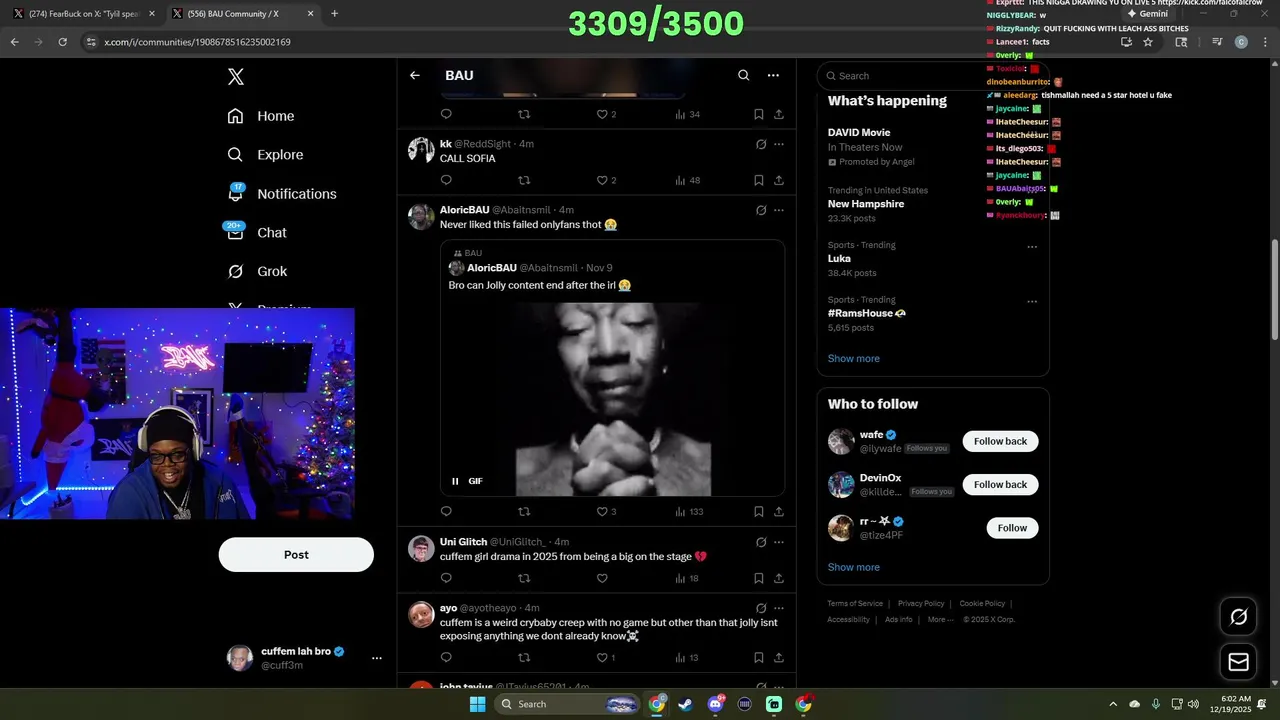Bookmark this page with star icon
The height and width of the screenshot is (720, 1280).
pos(1148,42)
